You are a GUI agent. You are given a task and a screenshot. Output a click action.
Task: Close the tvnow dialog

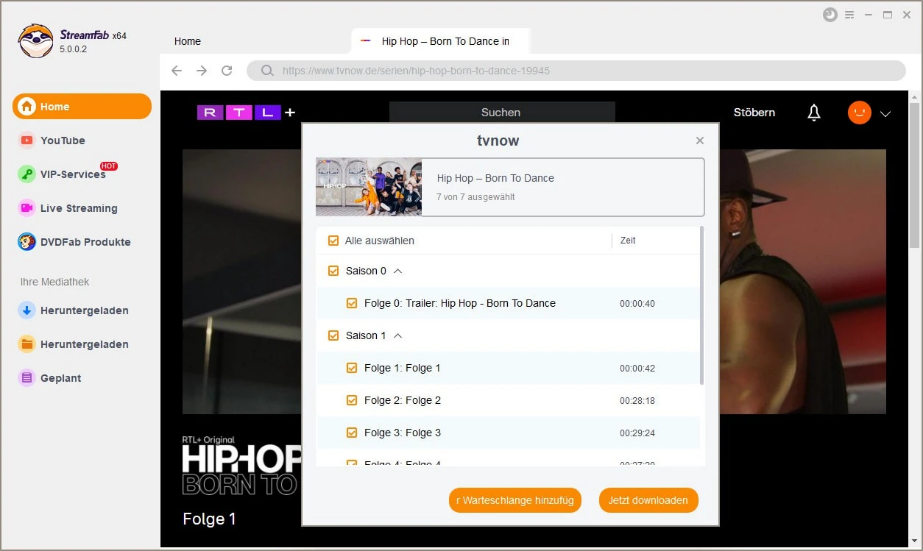[x=700, y=141]
